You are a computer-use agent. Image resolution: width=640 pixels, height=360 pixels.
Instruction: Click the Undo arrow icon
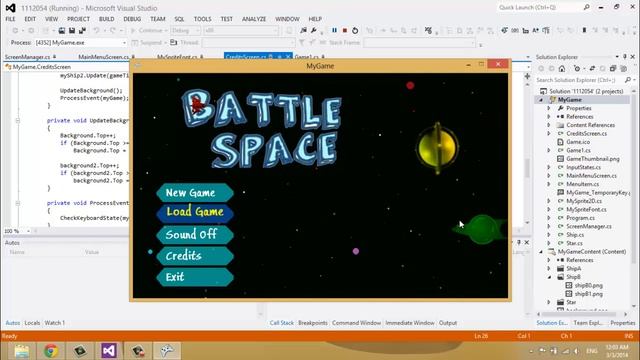point(96,31)
